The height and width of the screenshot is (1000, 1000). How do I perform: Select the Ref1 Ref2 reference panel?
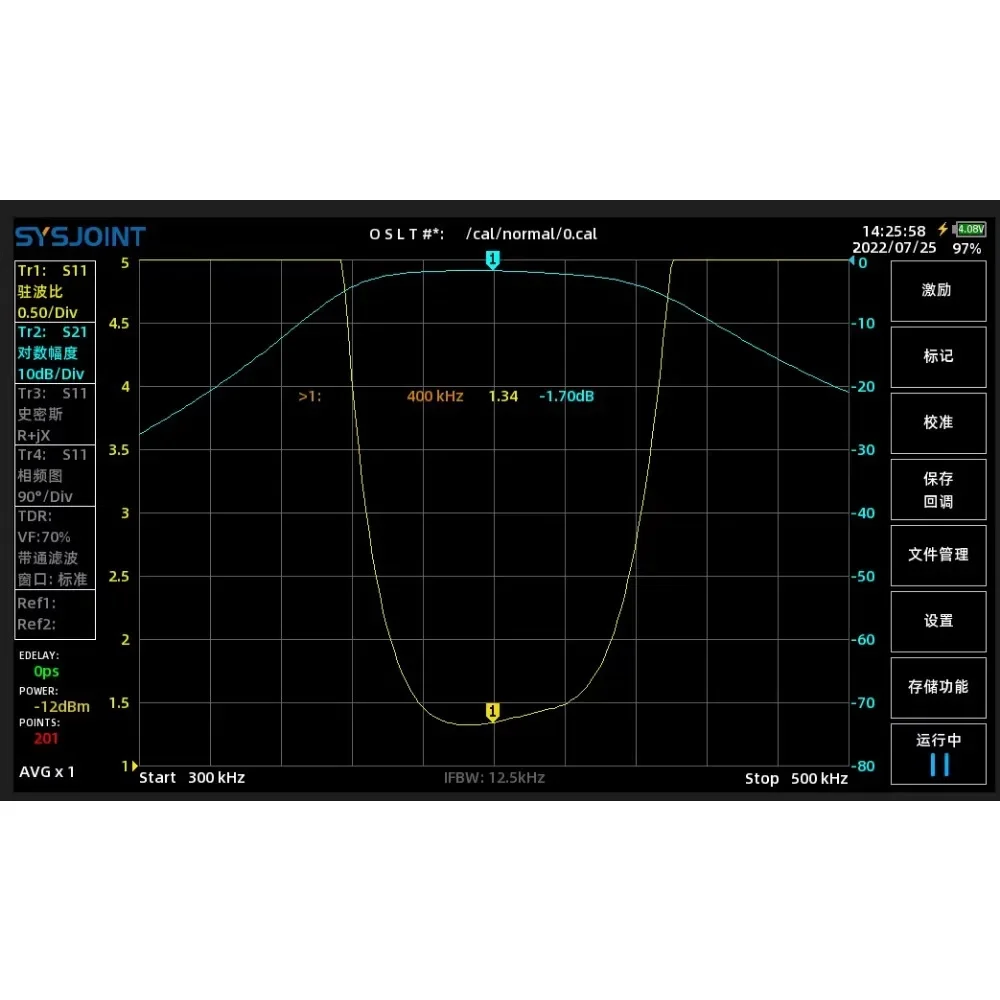point(55,614)
